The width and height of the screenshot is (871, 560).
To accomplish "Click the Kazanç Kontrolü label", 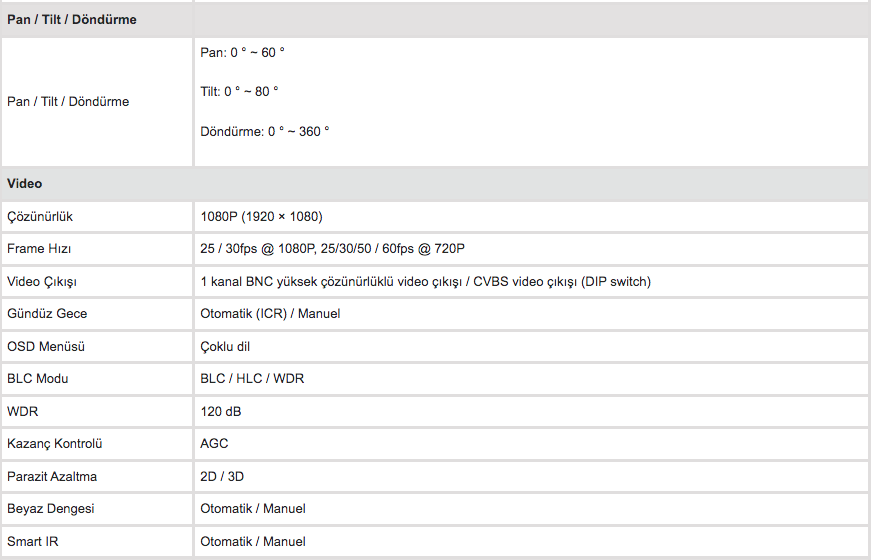I will [54, 444].
